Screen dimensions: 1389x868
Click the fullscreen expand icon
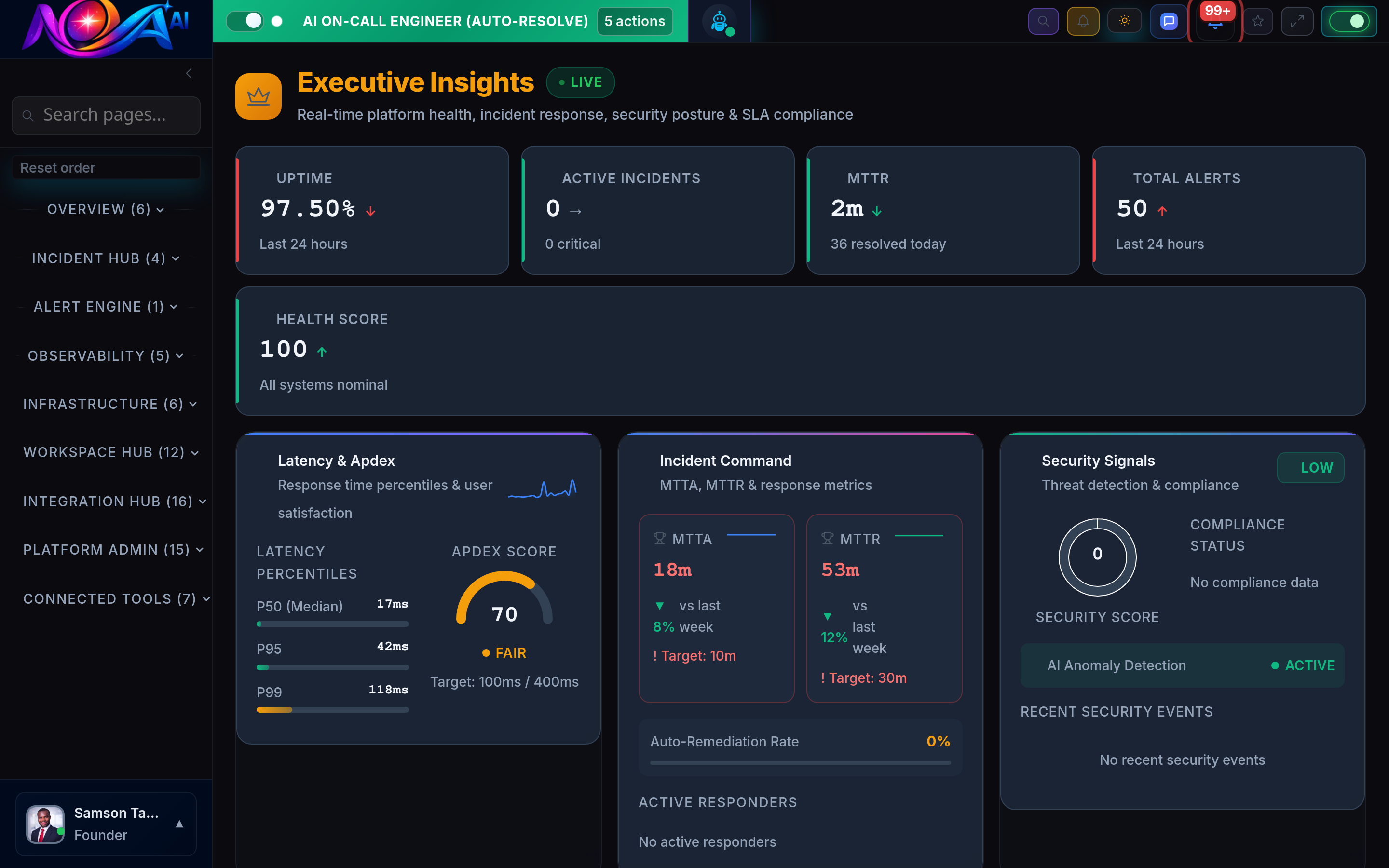(x=1297, y=21)
